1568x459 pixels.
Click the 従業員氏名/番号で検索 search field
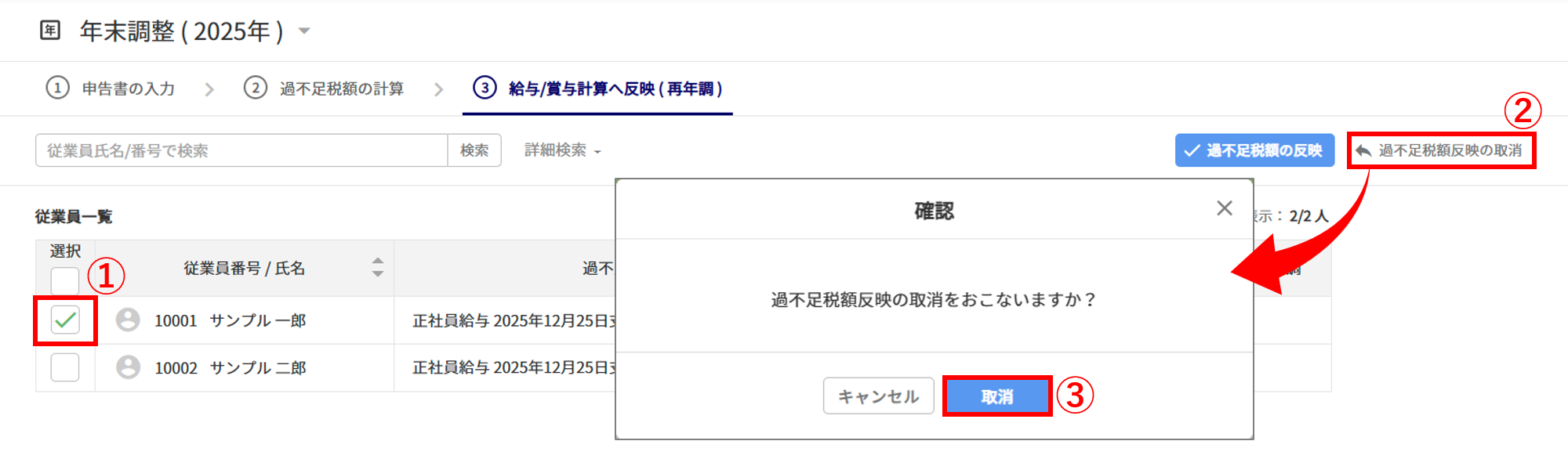pos(241,150)
